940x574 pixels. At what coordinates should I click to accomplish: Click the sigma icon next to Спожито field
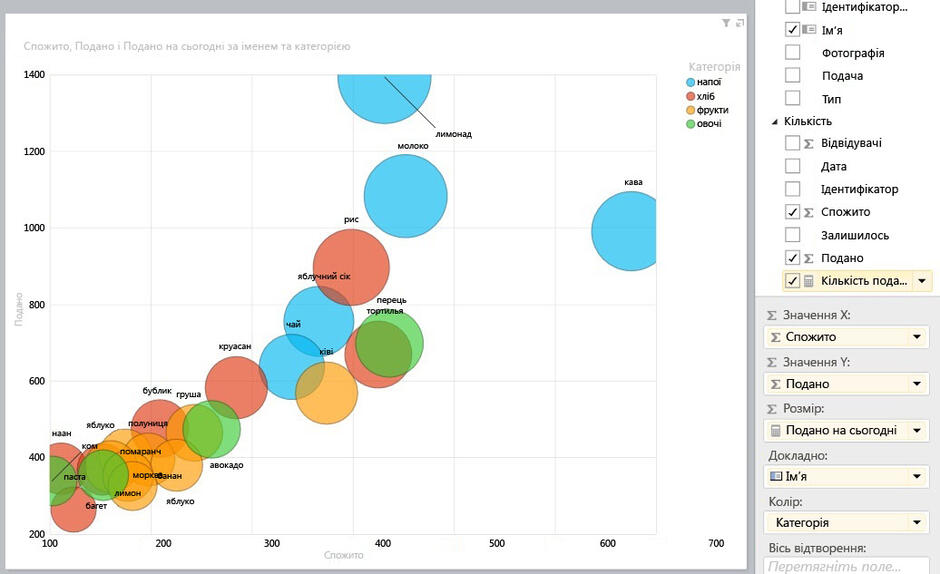click(x=809, y=212)
